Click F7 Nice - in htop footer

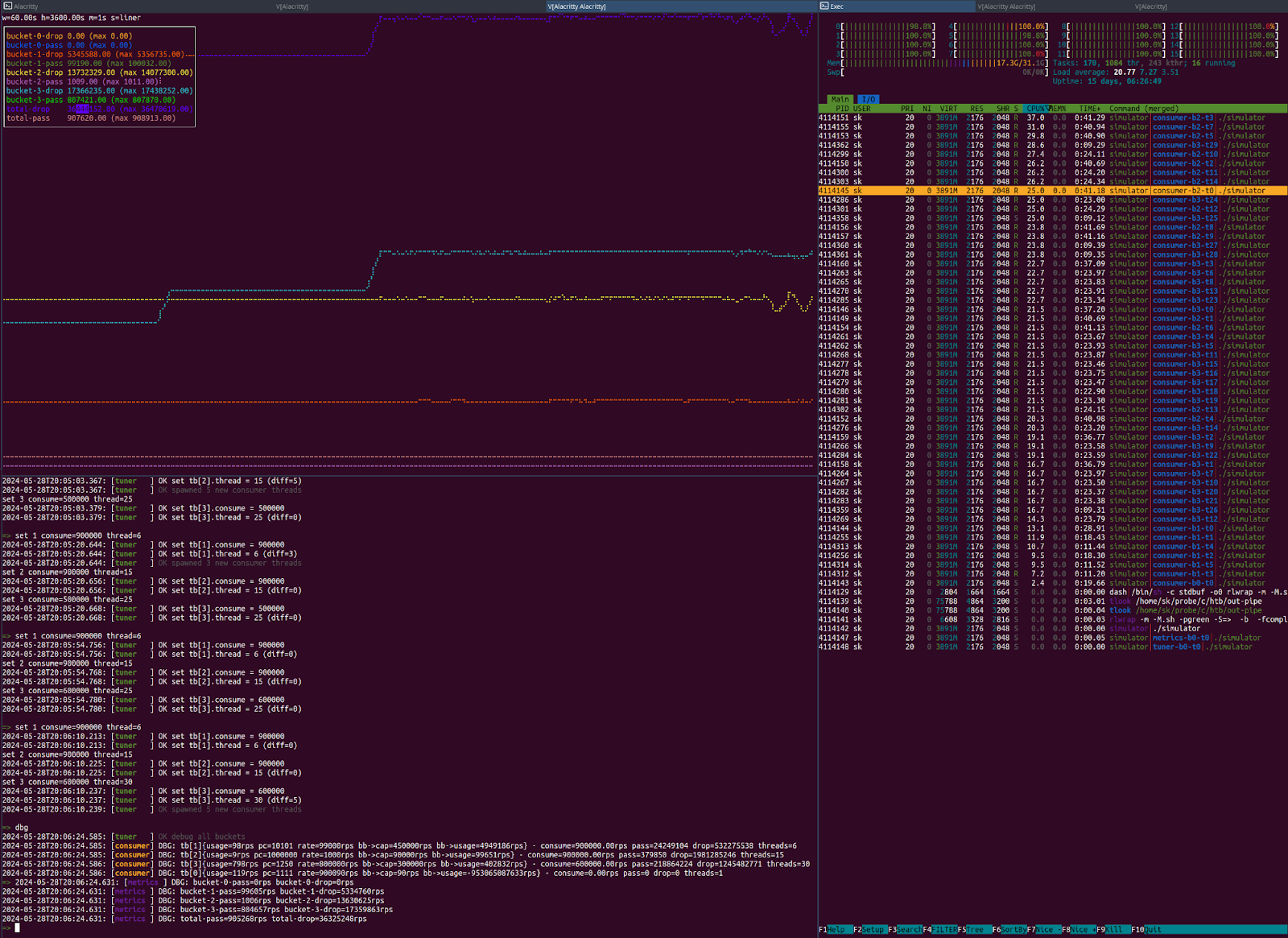coord(1044,929)
